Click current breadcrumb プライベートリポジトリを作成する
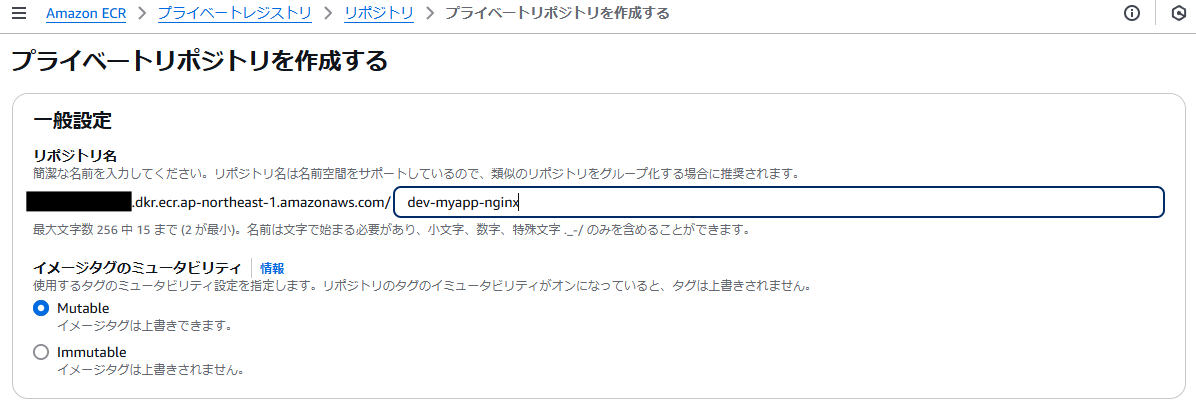This screenshot has height=407, width=1196. tap(557, 14)
